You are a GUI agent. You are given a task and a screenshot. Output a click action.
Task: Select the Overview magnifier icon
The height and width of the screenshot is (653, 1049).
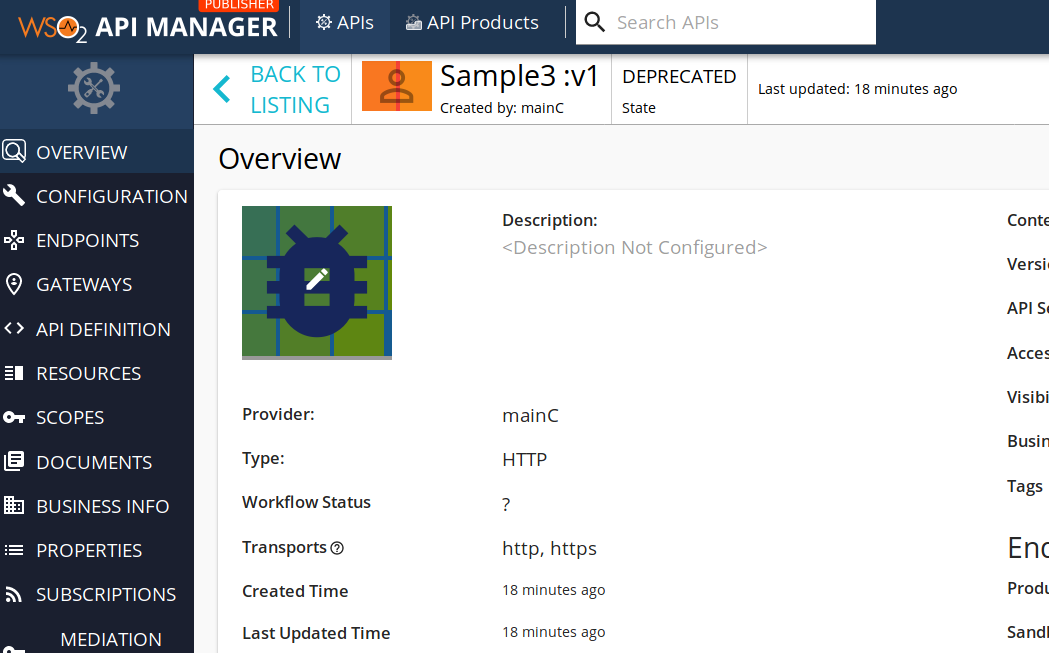pos(15,151)
